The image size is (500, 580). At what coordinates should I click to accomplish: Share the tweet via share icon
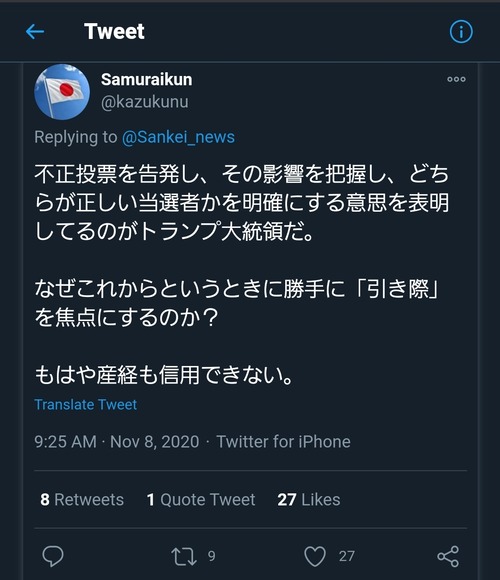[x=448, y=556]
